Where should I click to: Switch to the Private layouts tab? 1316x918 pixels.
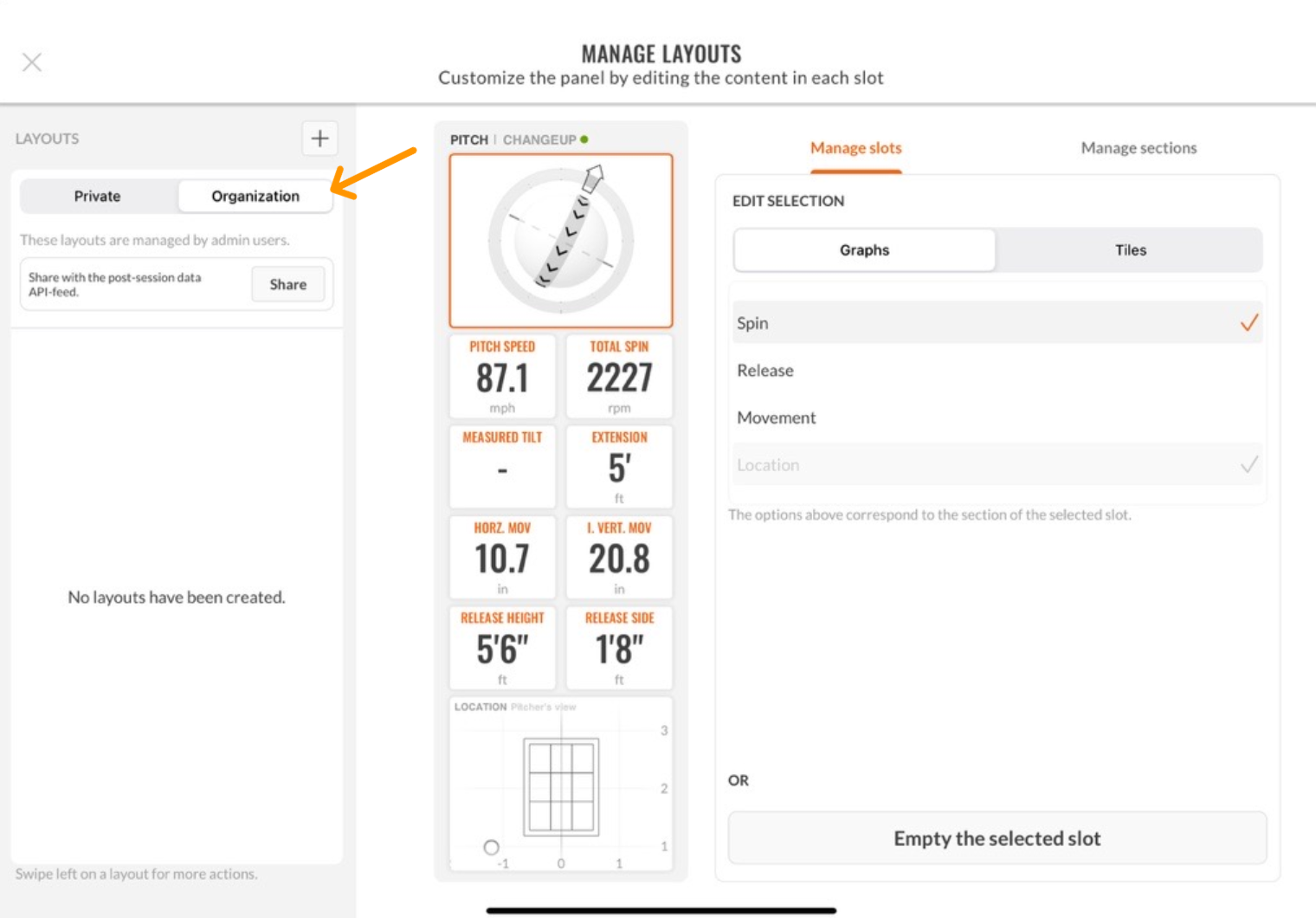[98, 197]
